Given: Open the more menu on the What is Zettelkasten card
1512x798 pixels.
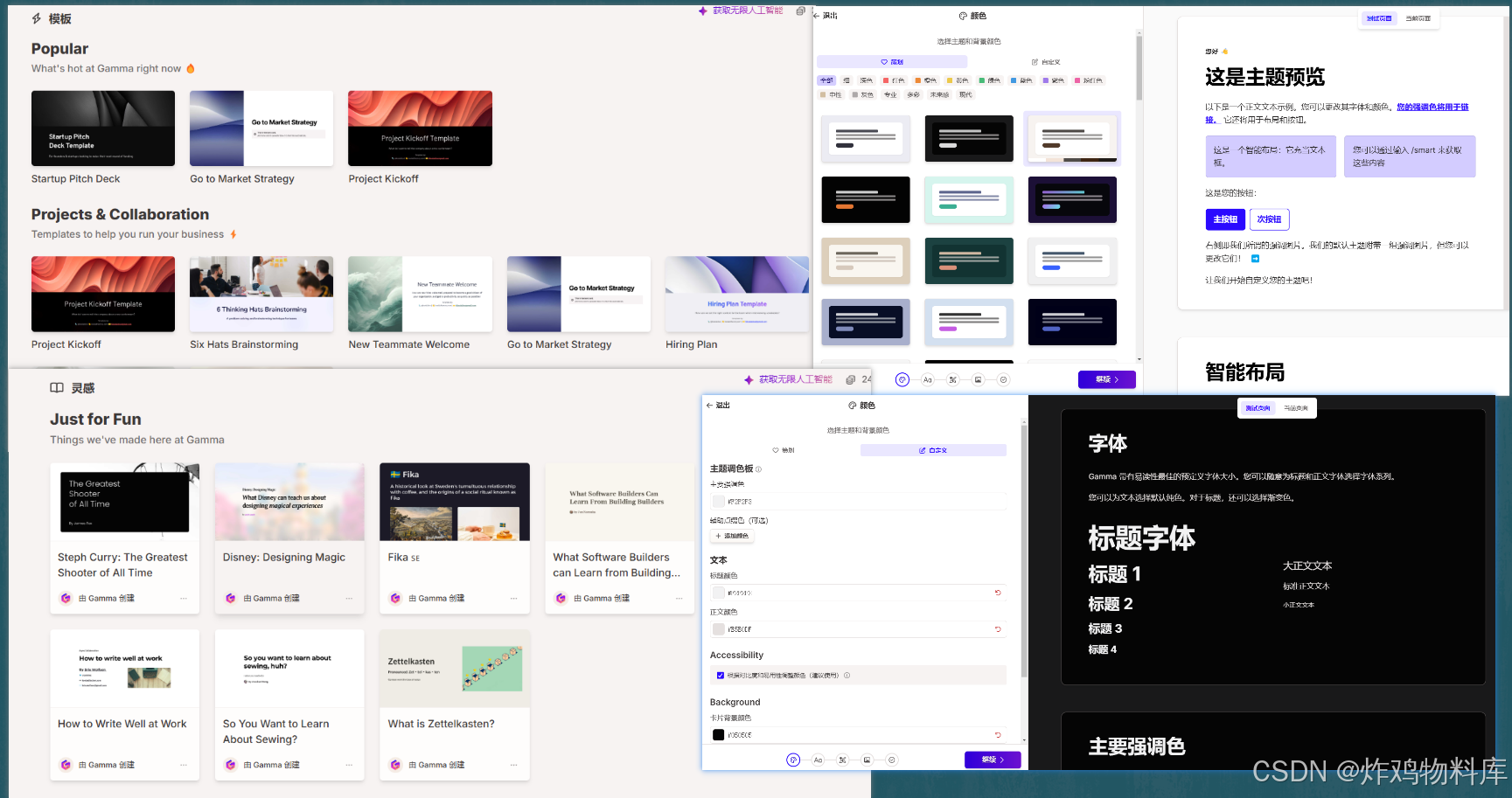Looking at the screenshot, I should click(513, 765).
